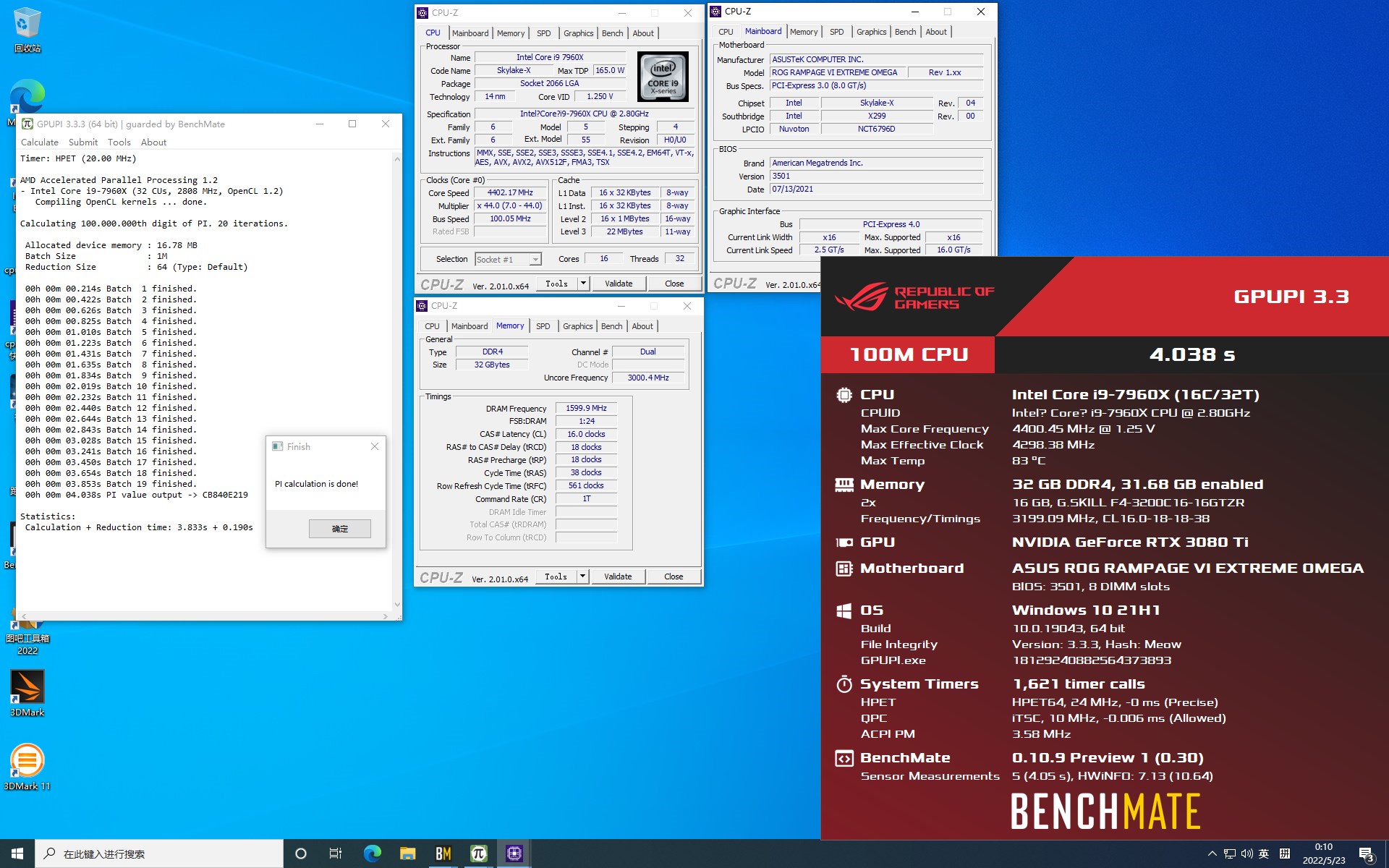Screen dimensions: 1389x868
Task: Open volume control in system tray
Action: (1246, 854)
